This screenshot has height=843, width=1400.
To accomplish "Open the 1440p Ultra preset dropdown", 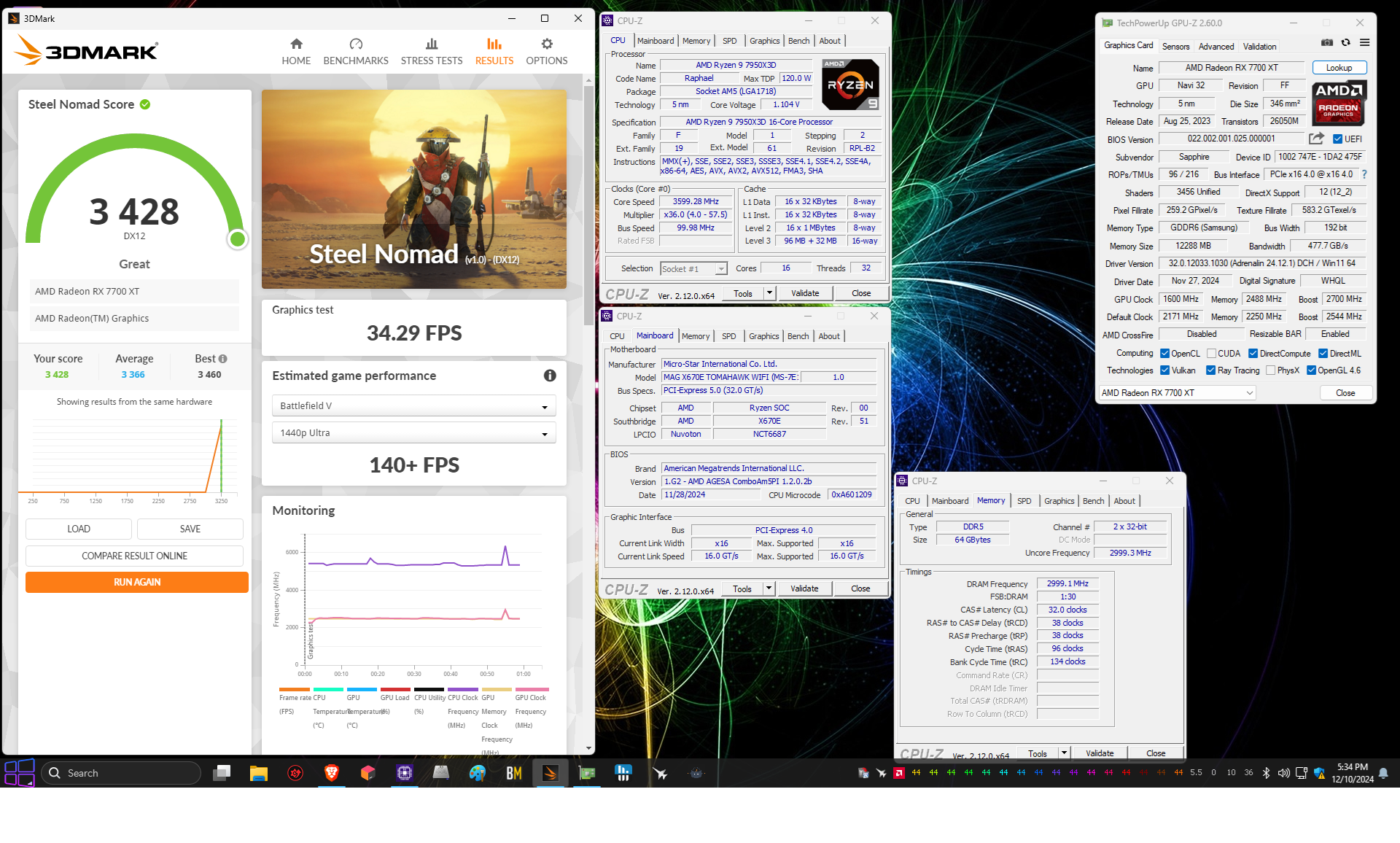I will click(413, 432).
